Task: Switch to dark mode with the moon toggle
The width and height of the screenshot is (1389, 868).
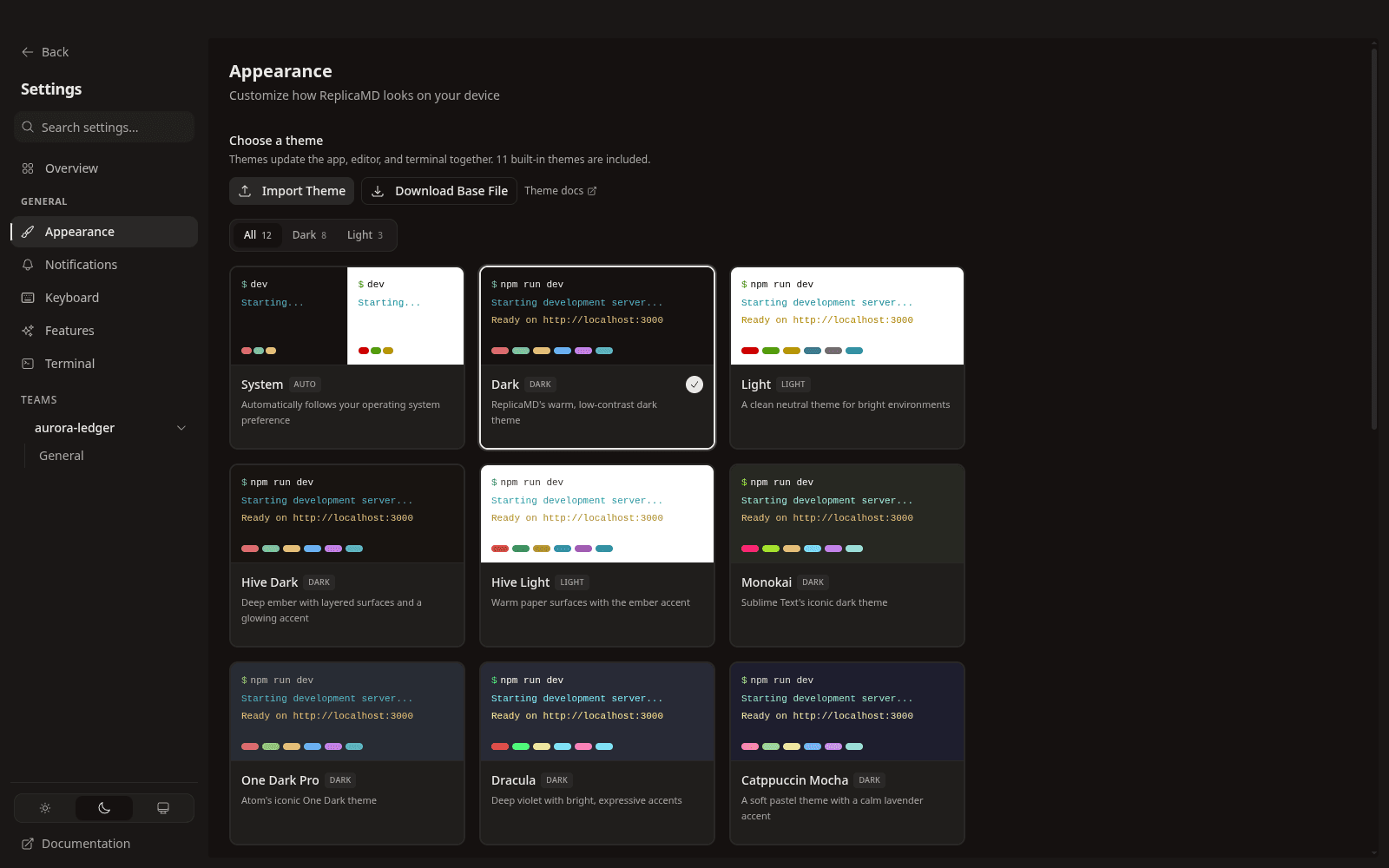Action: click(104, 808)
